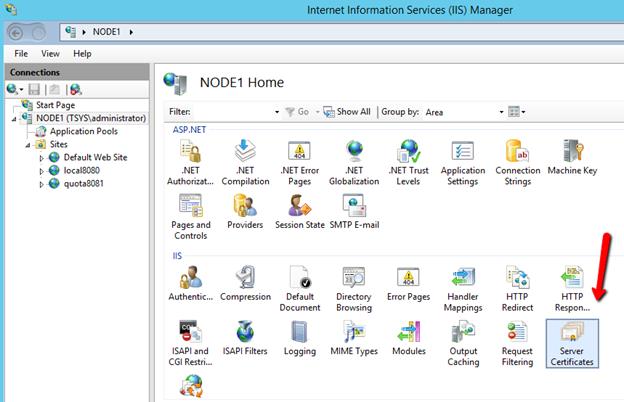Open the Server Certificates feature
Viewport: 624px width, 402px height.
point(572,343)
